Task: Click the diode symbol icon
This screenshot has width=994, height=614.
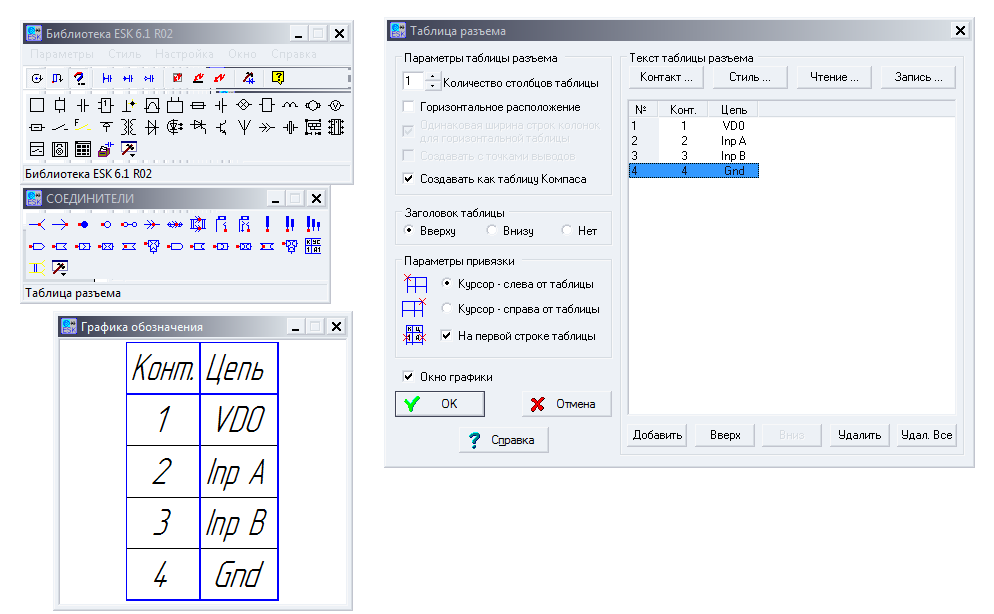Action: click(152, 127)
